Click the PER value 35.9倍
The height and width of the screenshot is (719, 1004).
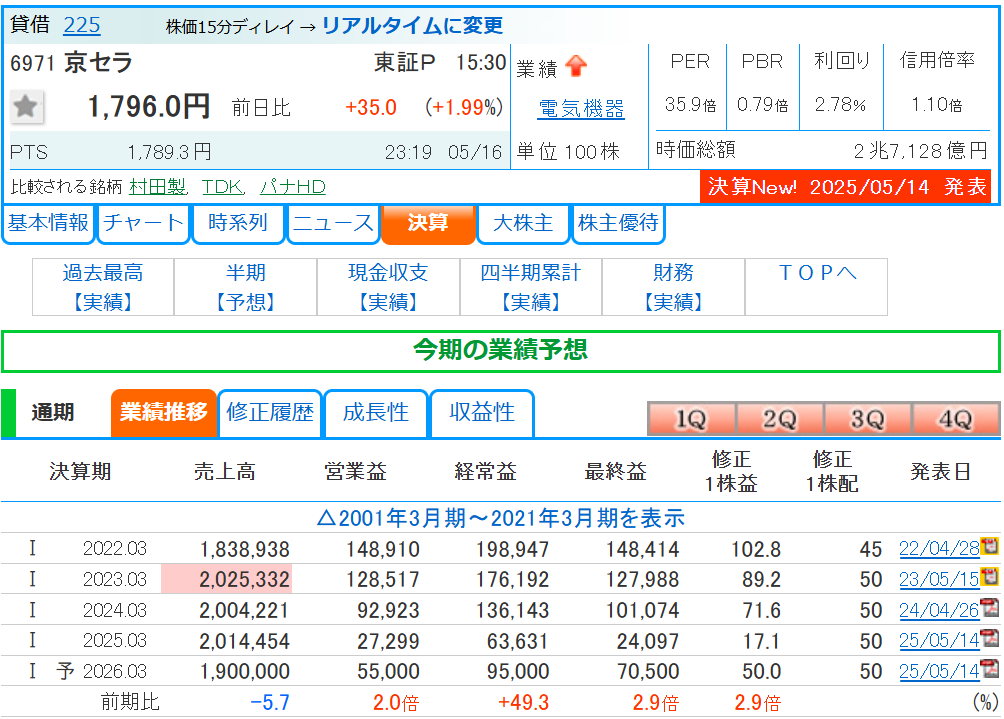click(x=690, y=104)
